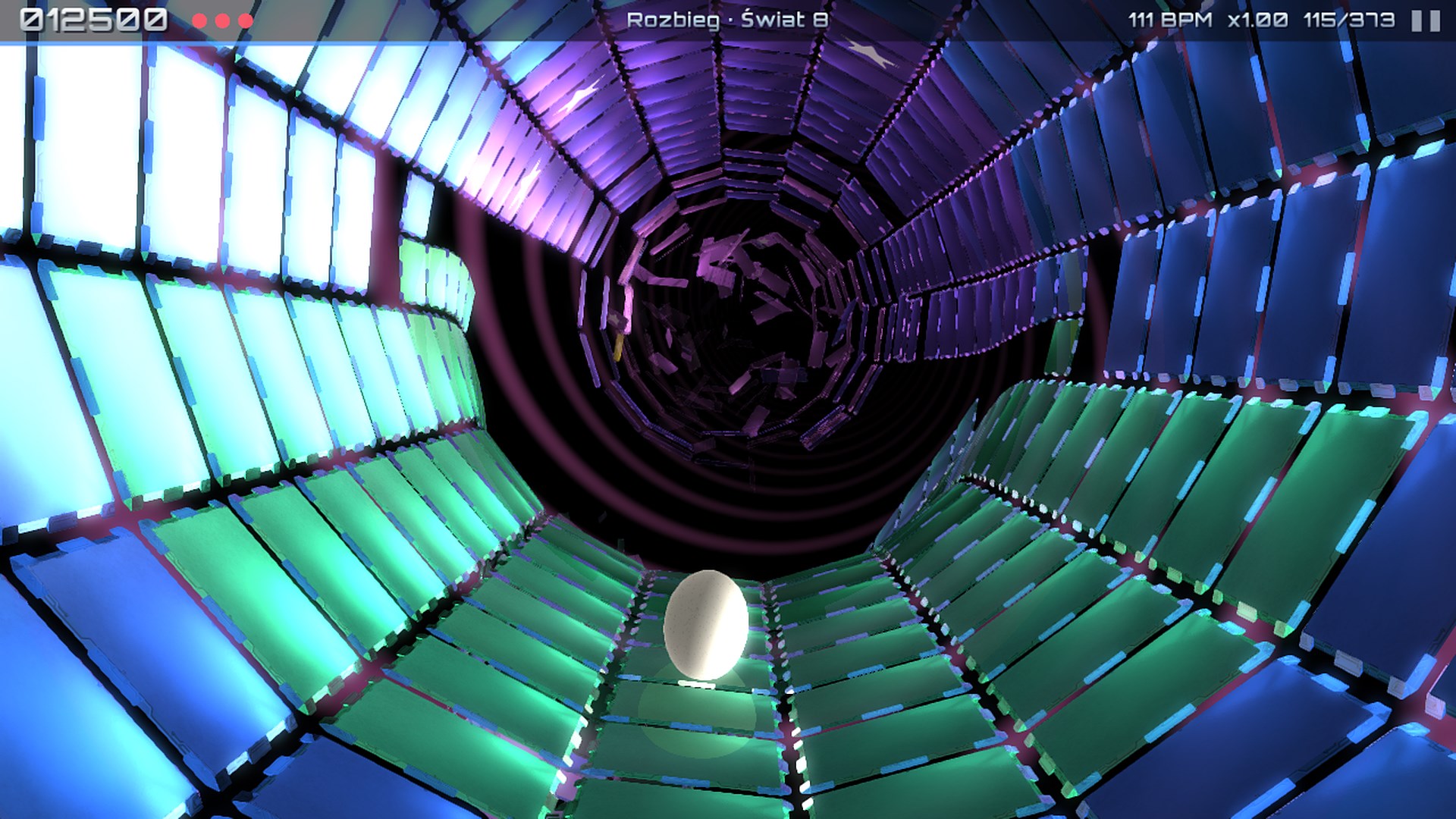Click the white egg ball
1456x819 pixels.
[x=706, y=625]
